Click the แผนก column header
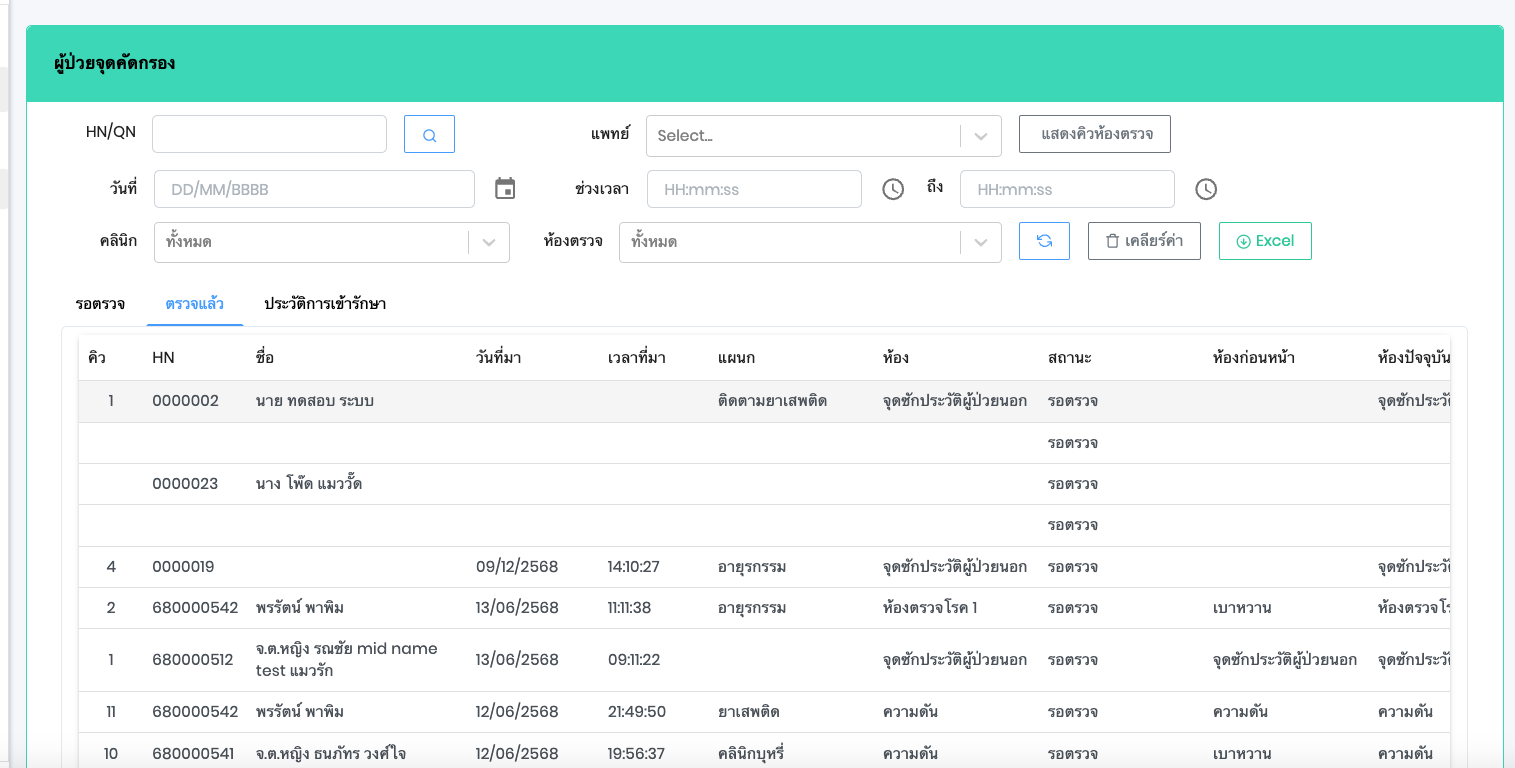 (x=736, y=358)
